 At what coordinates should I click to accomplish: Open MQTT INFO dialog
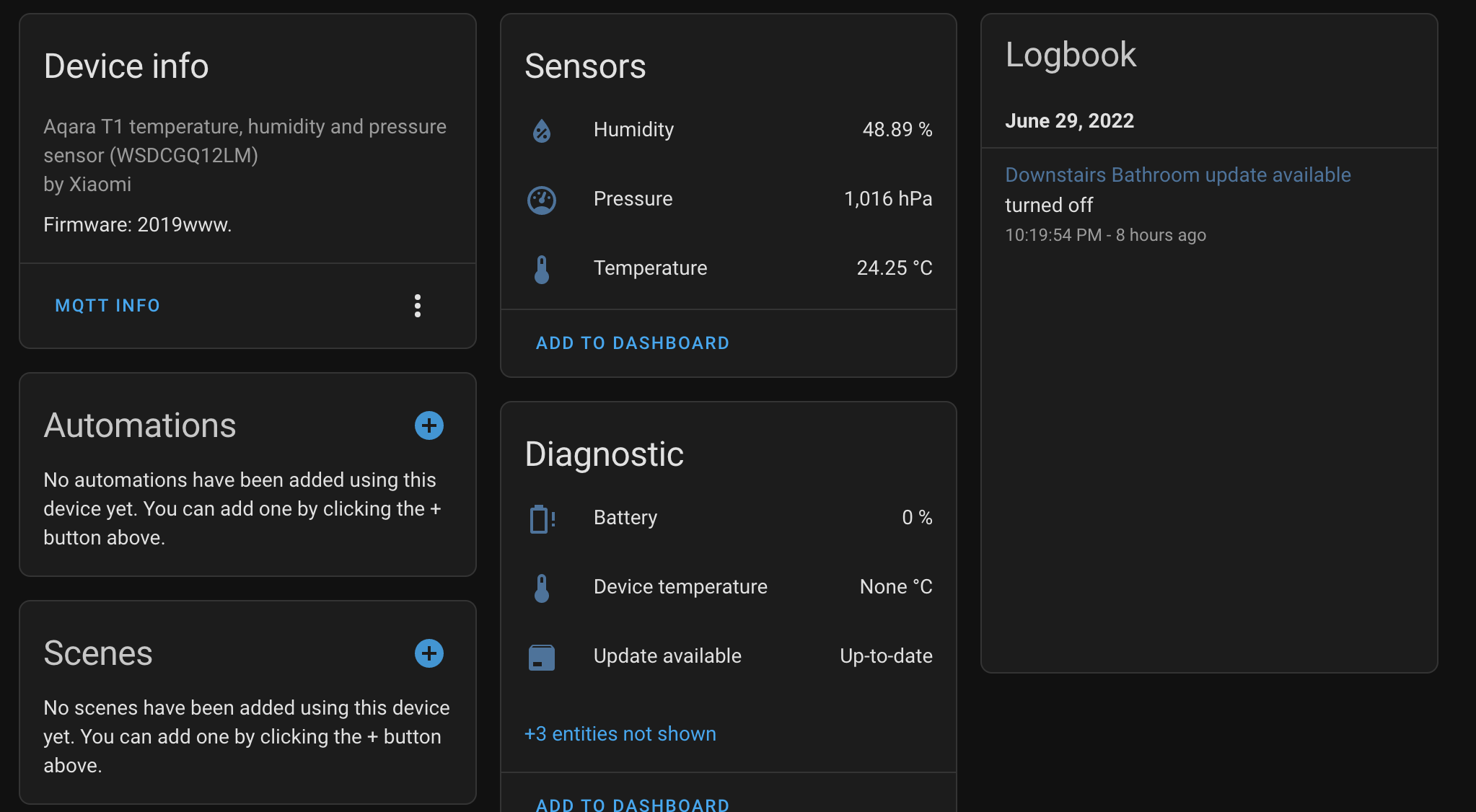pyautogui.click(x=107, y=306)
